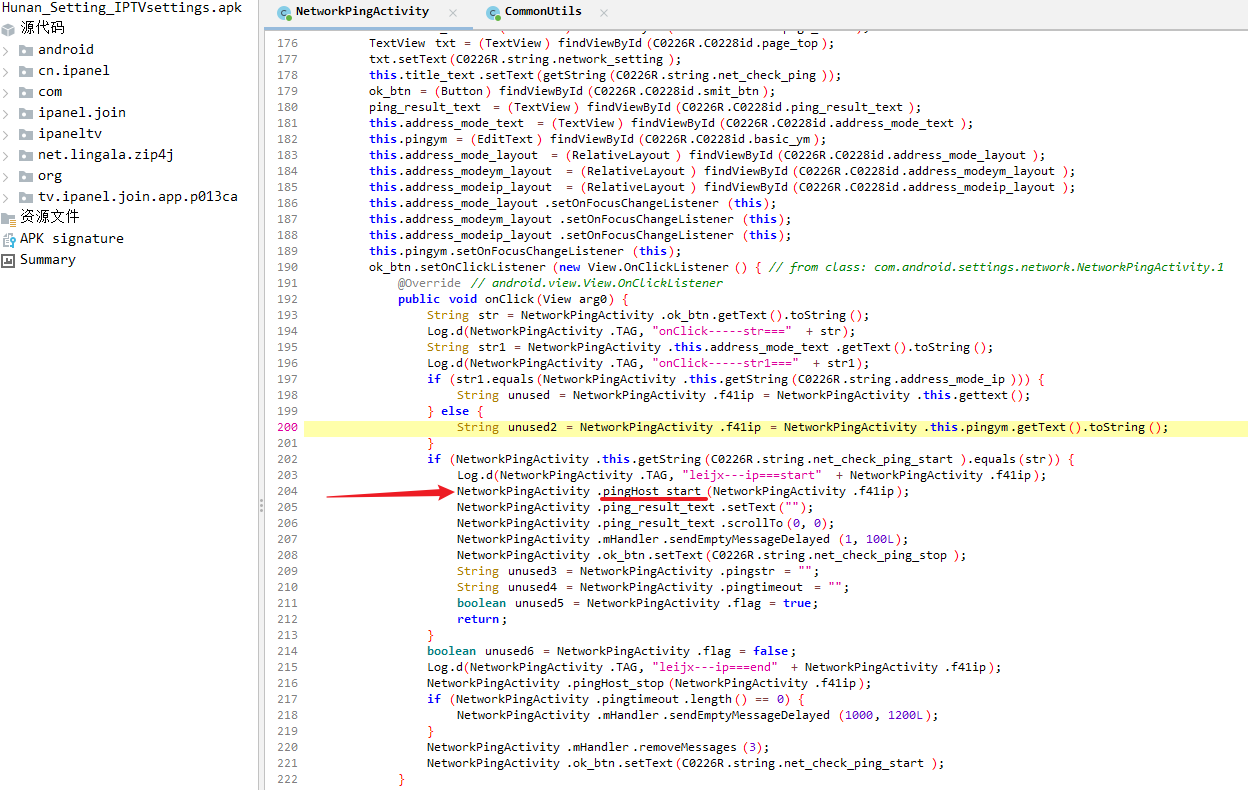Click line number 200 in the gutter

coord(287,427)
